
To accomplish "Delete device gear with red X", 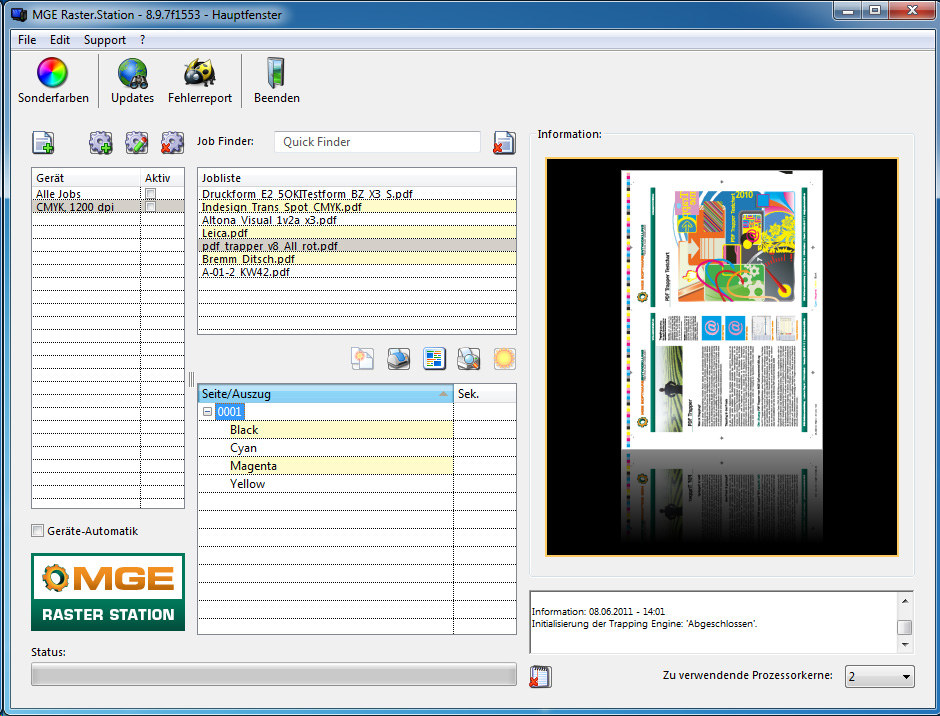I will pyautogui.click(x=172, y=143).
